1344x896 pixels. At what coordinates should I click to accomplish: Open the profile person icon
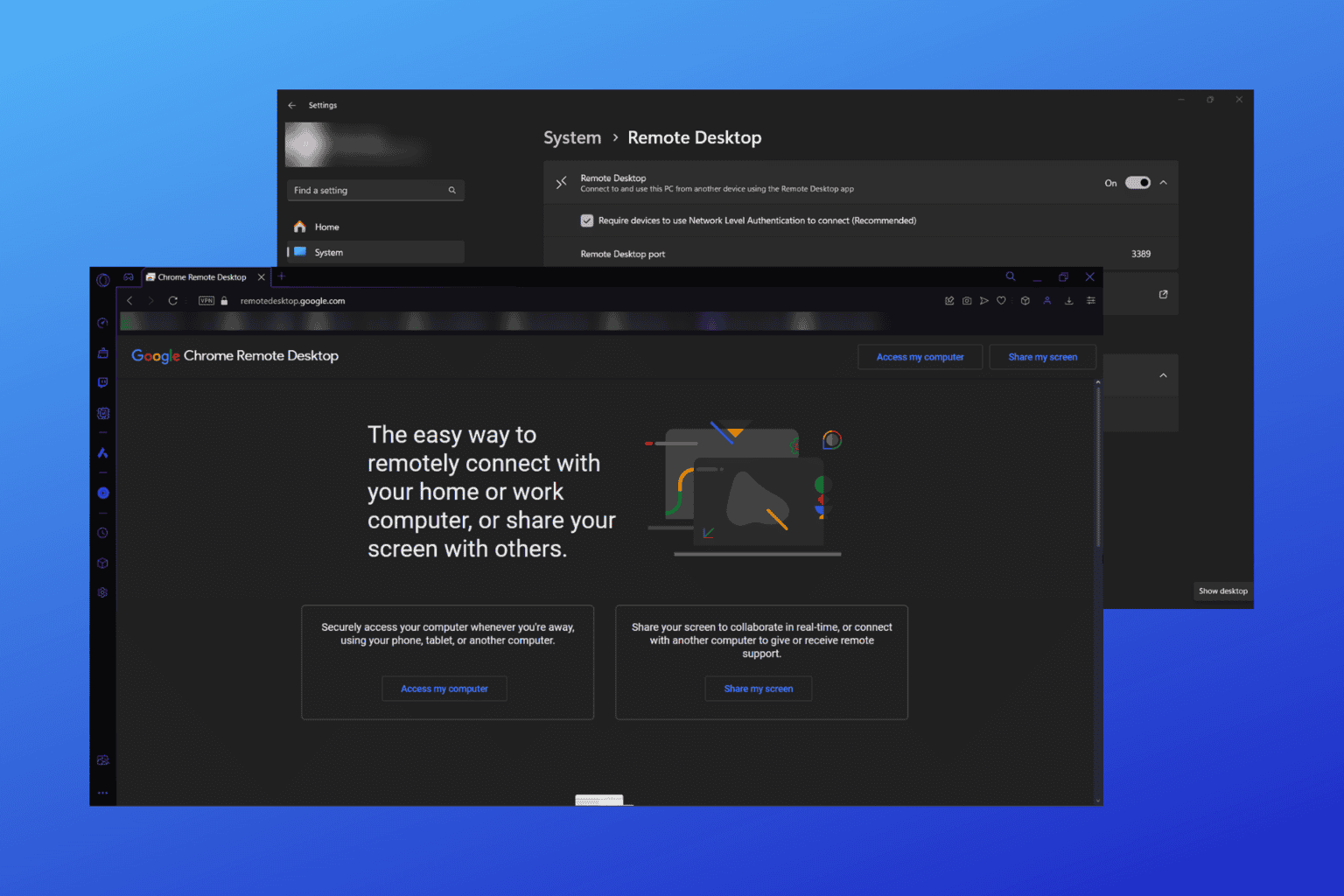click(1046, 301)
